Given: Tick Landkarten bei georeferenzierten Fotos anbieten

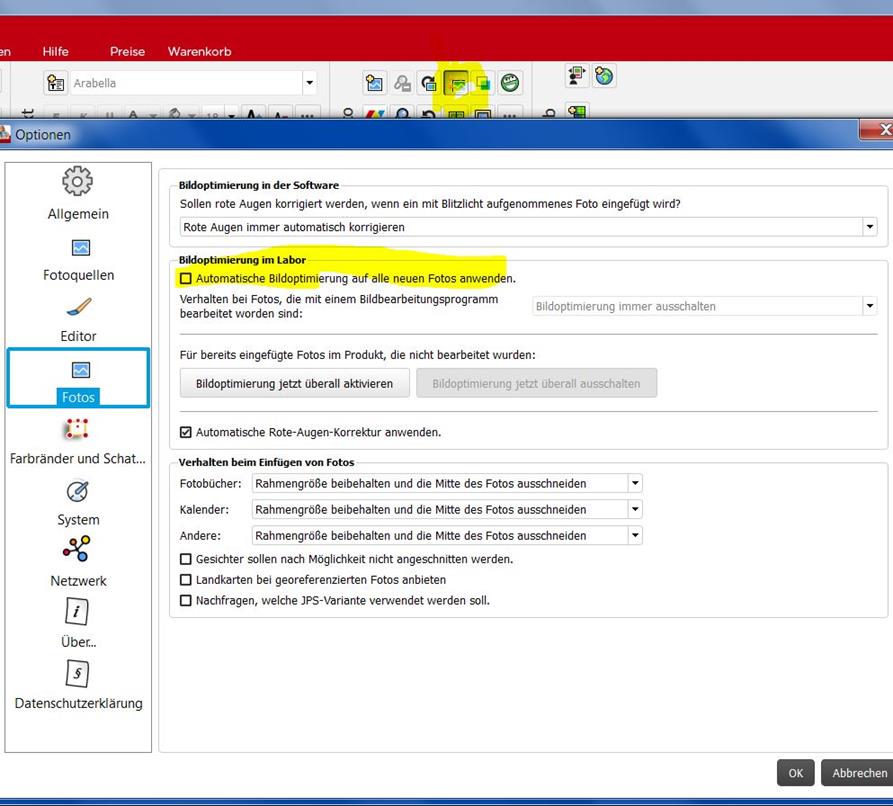Looking at the screenshot, I should click(186, 580).
